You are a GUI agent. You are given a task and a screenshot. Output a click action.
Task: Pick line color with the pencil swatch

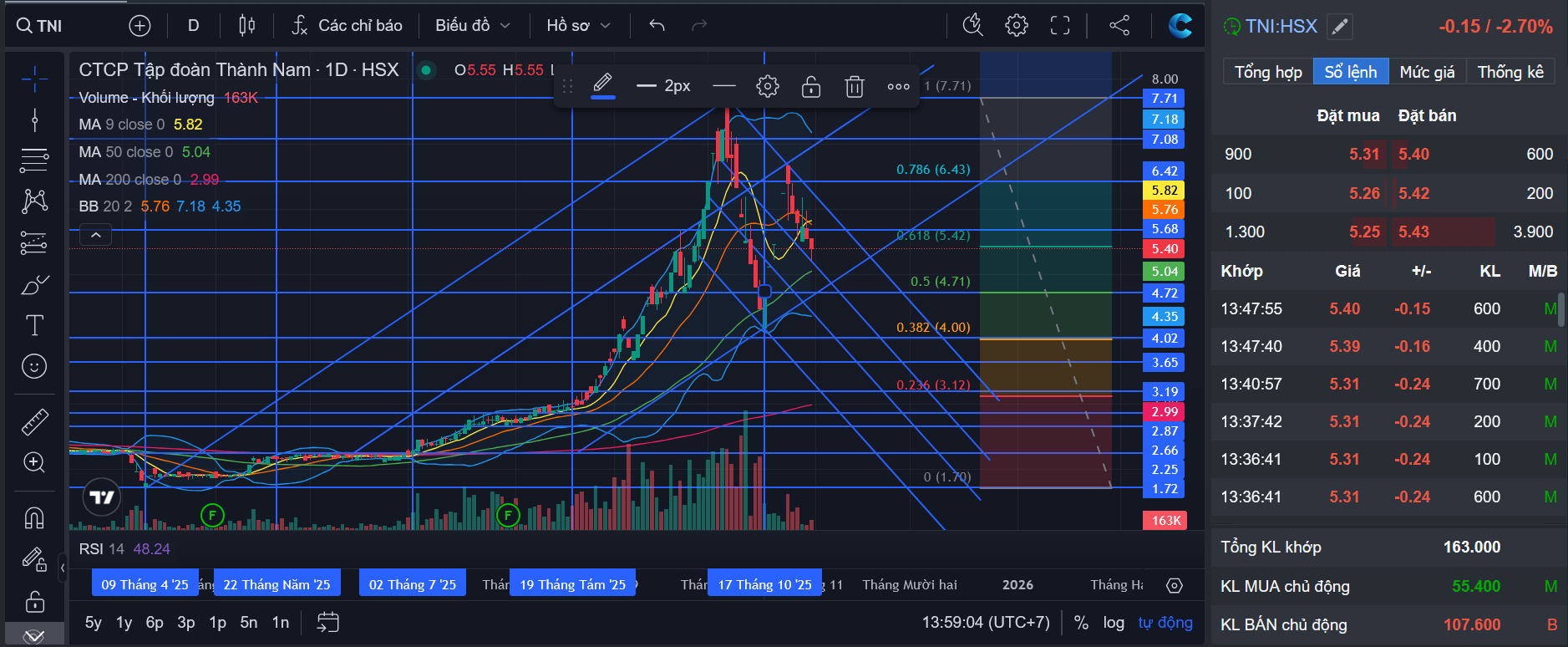[603, 85]
